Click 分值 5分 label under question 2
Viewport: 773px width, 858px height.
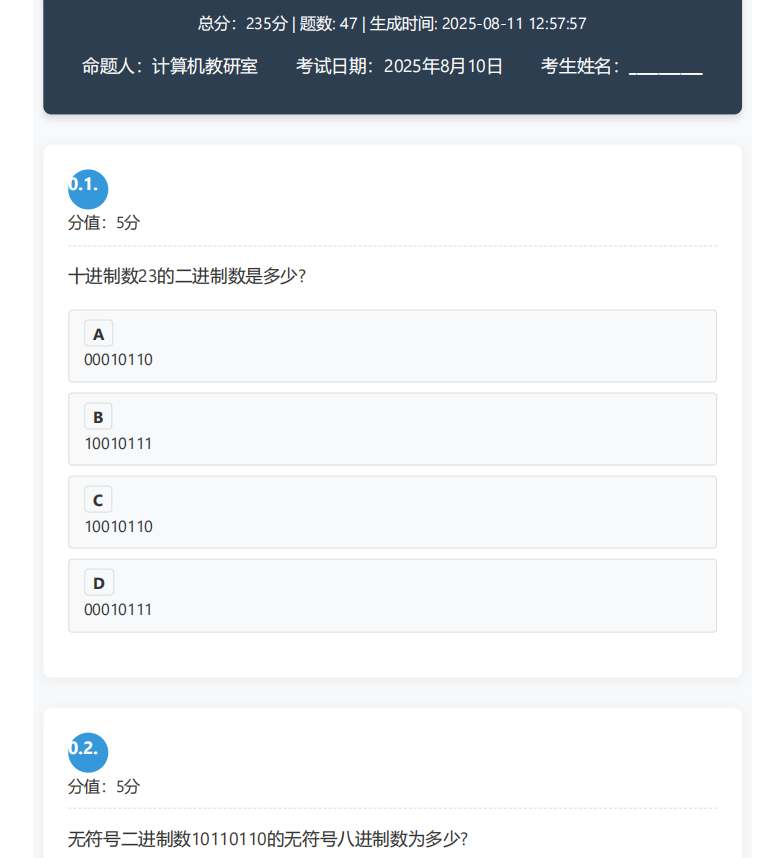(104, 787)
